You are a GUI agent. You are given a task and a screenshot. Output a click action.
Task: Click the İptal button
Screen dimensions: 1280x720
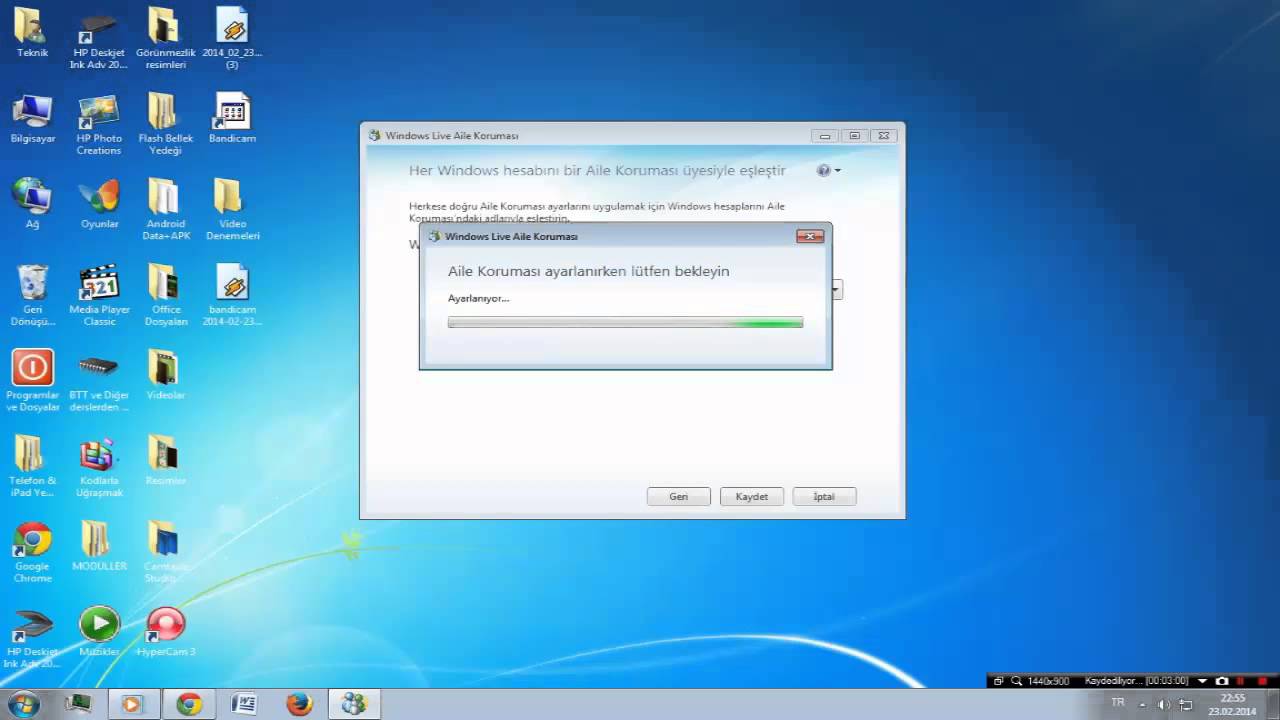click(824, 496)
